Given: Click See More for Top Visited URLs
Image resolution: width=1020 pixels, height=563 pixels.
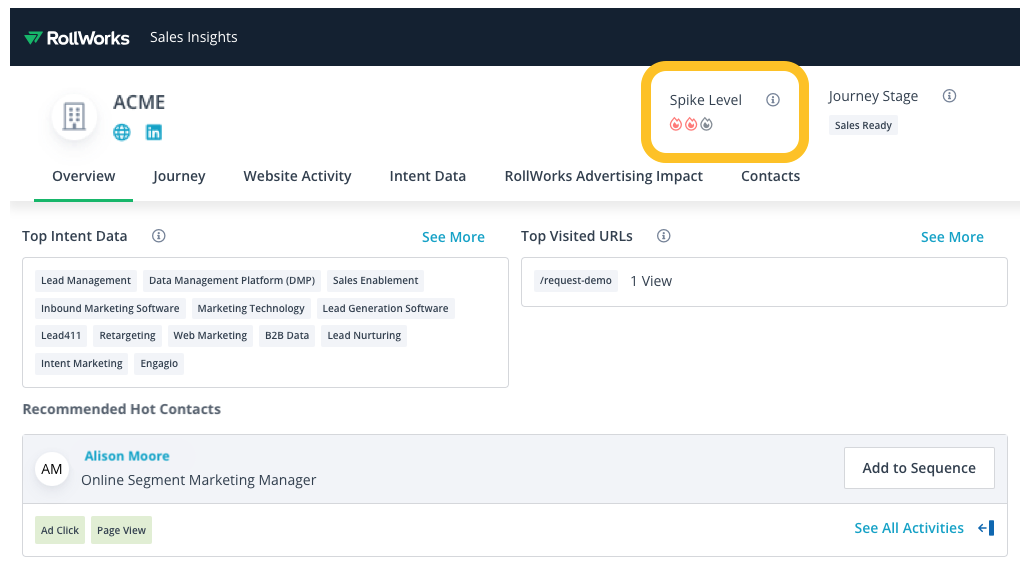Looking at the screenshot, I should click(952, 237).
